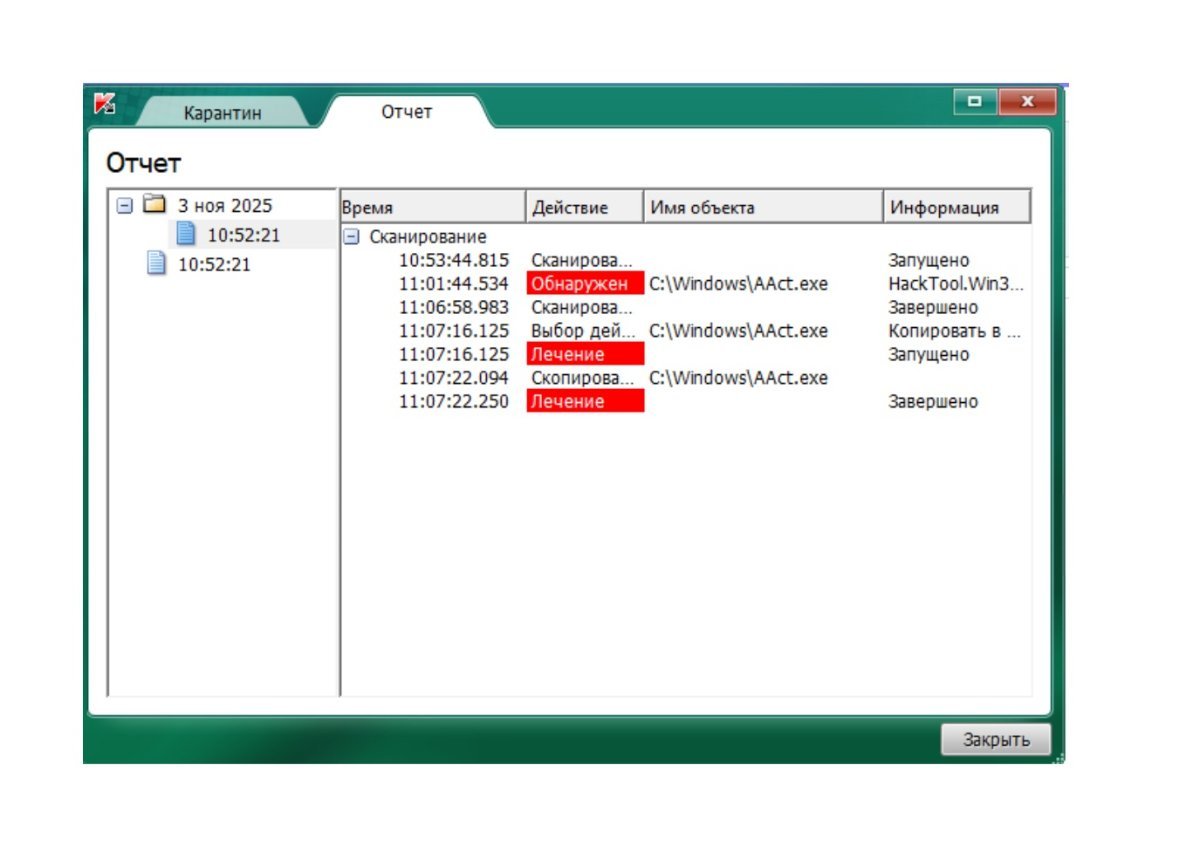Sort by the Действие column header

click(x=584, y=207)
